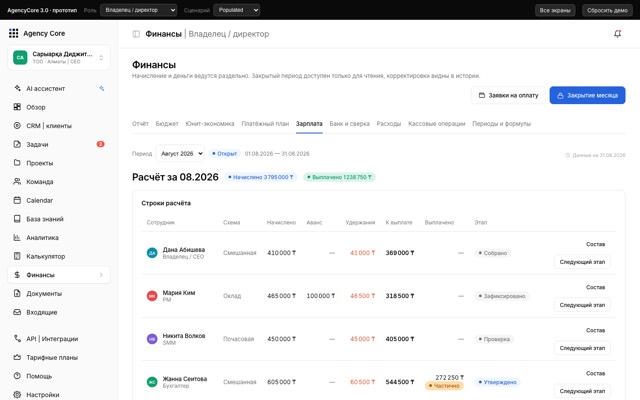This screenshot has width=640, height=400.
Task: Click Следующий этап for Жанна Сеитова
Action: point(582,391)
